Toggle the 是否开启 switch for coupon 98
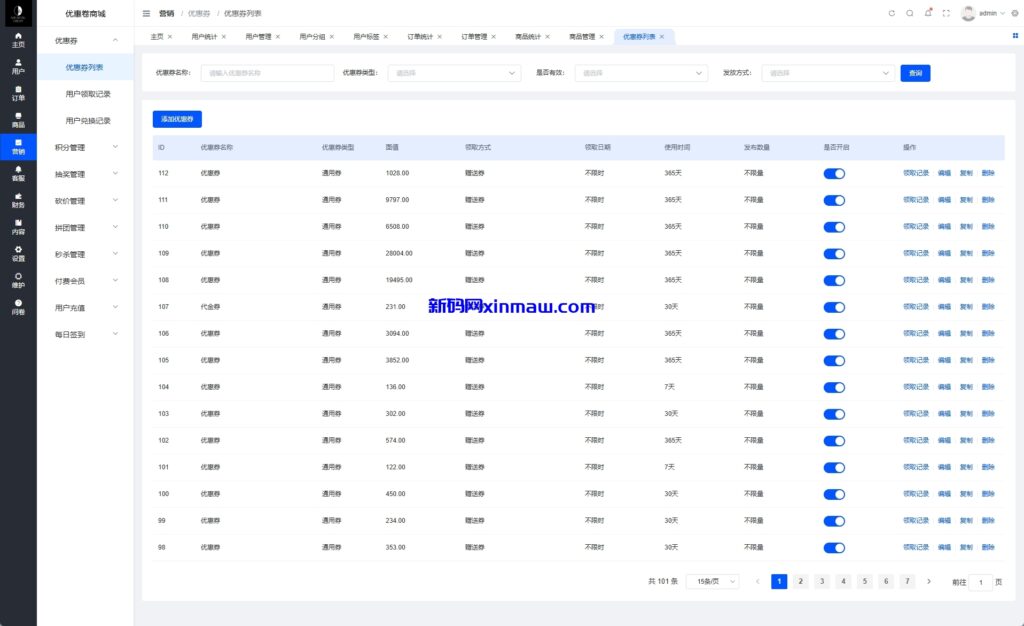Screen dimensions: 1024x626 [835, 547]
